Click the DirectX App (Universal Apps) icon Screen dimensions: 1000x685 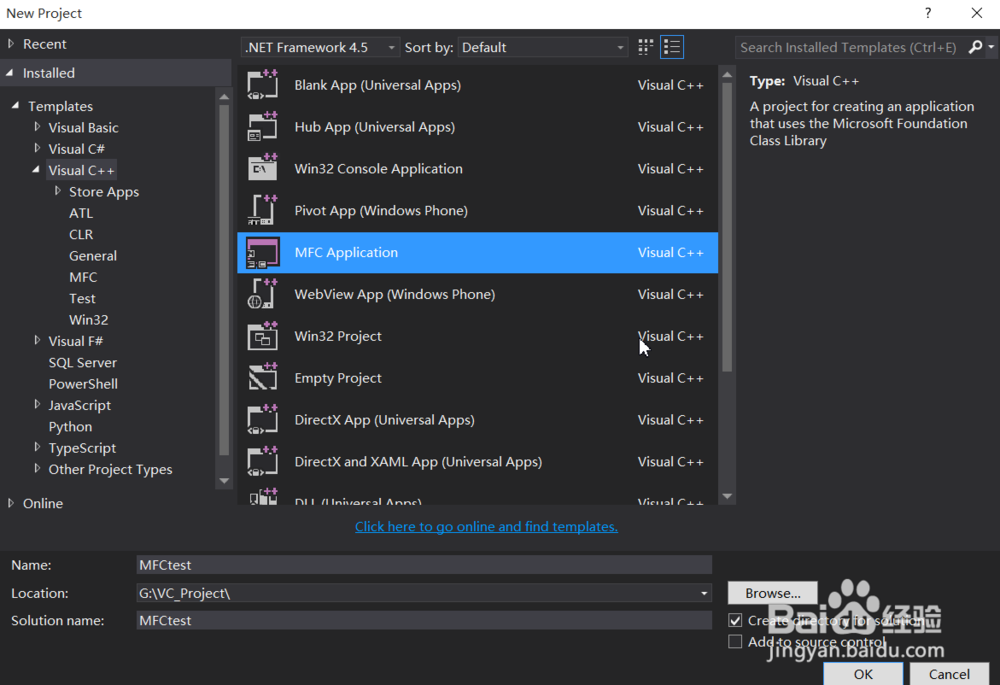pyautogui.click(x=263, y=420)
